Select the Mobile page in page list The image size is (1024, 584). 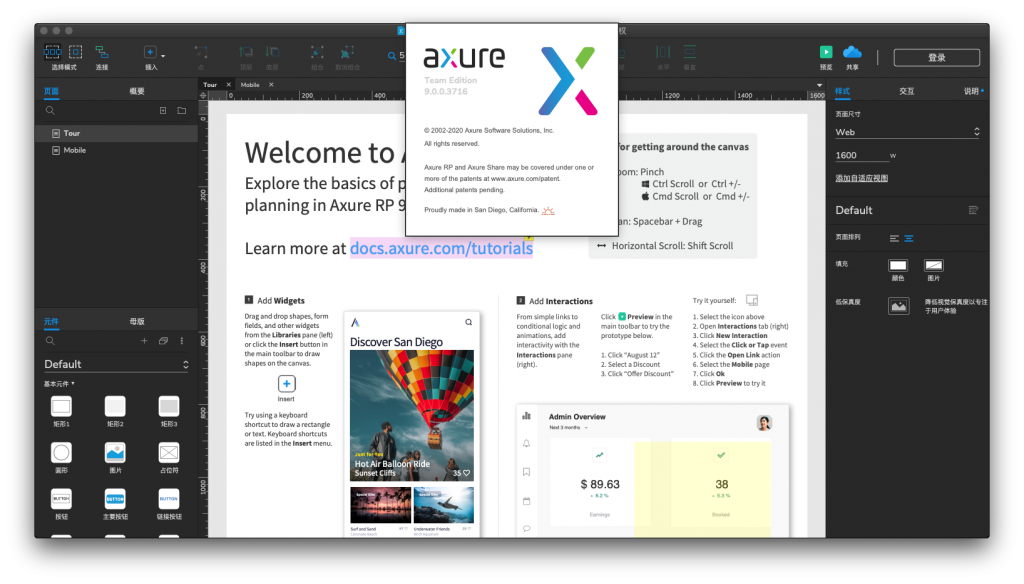click(x=116, y=150)
